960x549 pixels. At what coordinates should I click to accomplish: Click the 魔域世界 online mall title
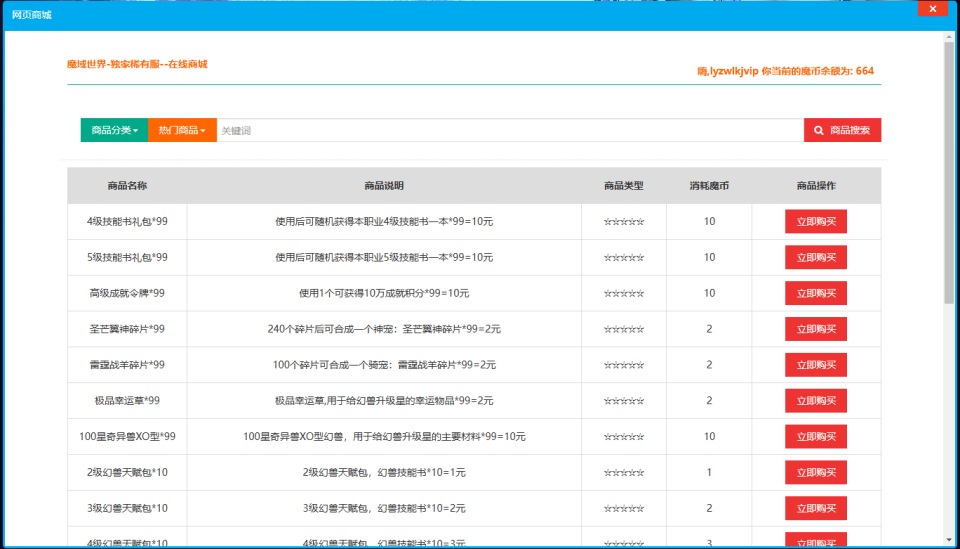coord(137,64)
